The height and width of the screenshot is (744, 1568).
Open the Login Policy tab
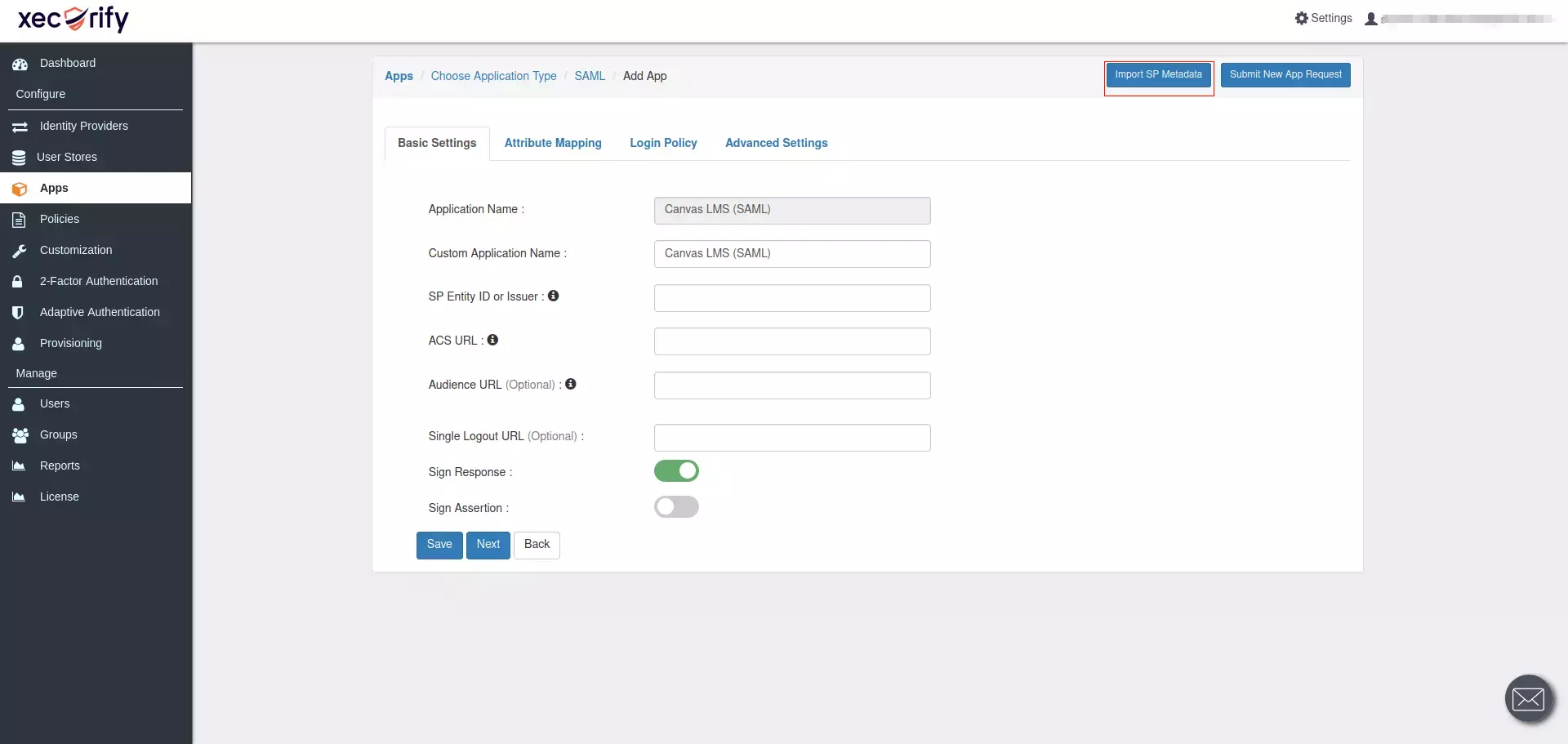pyautogui.click(x=662, y=143)
